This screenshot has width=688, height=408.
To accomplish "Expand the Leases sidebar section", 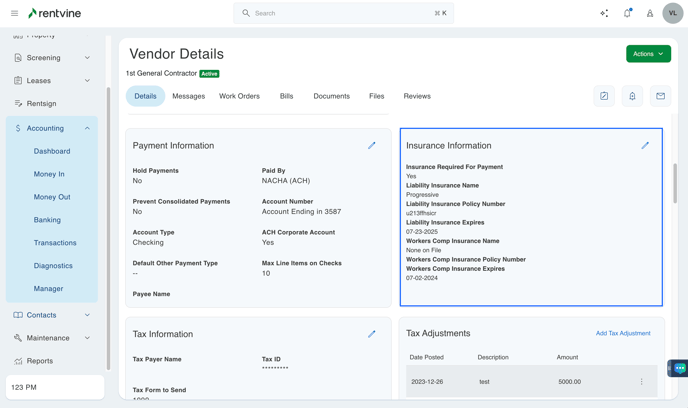I will [87, 81].
